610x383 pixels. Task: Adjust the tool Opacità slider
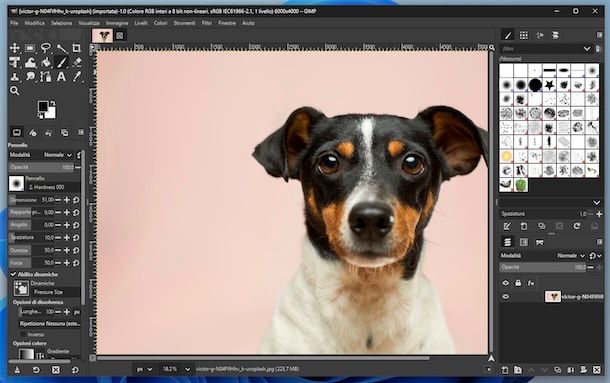pos(41,167)
